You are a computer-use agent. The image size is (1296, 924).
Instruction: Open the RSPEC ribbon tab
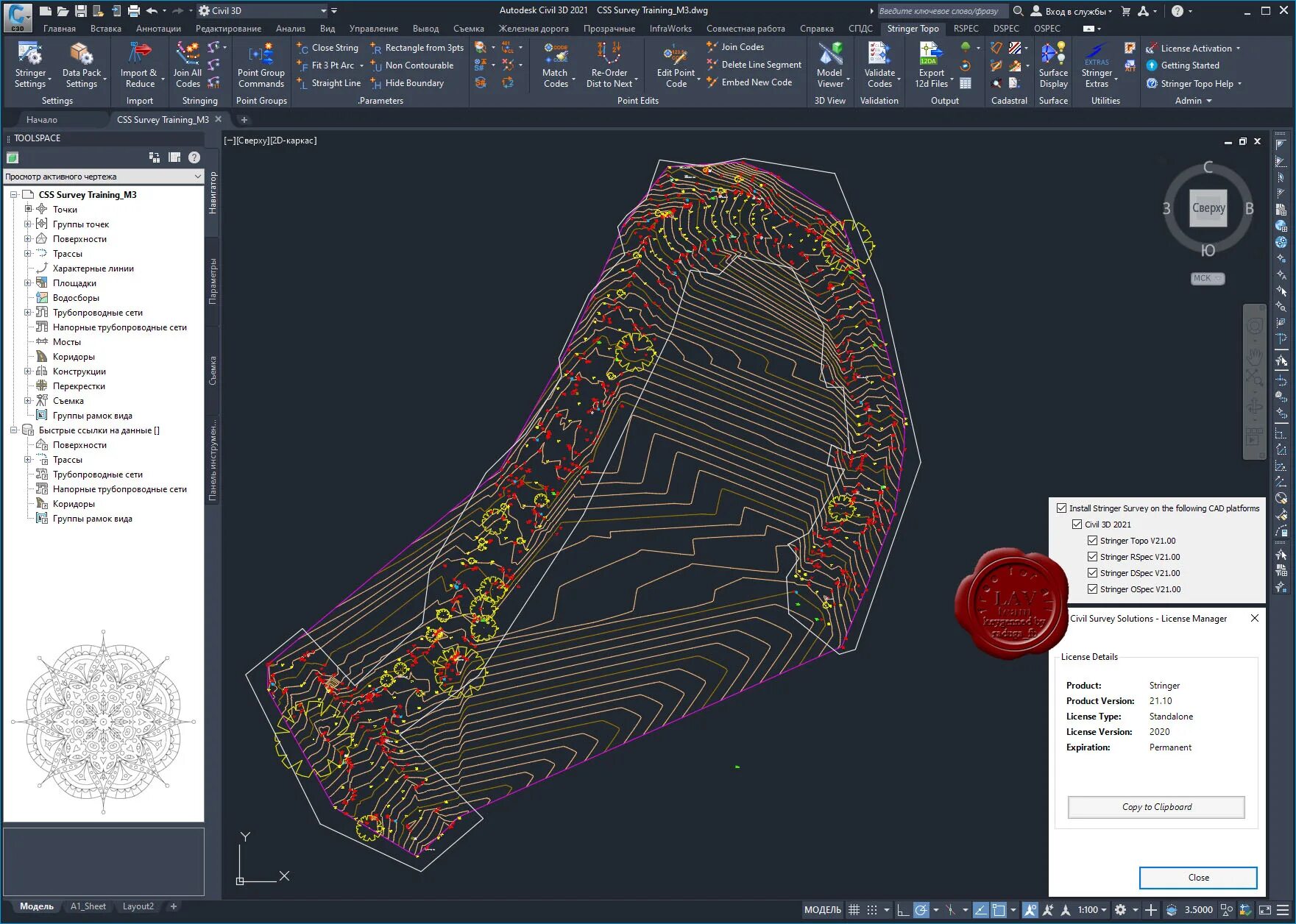966,29
